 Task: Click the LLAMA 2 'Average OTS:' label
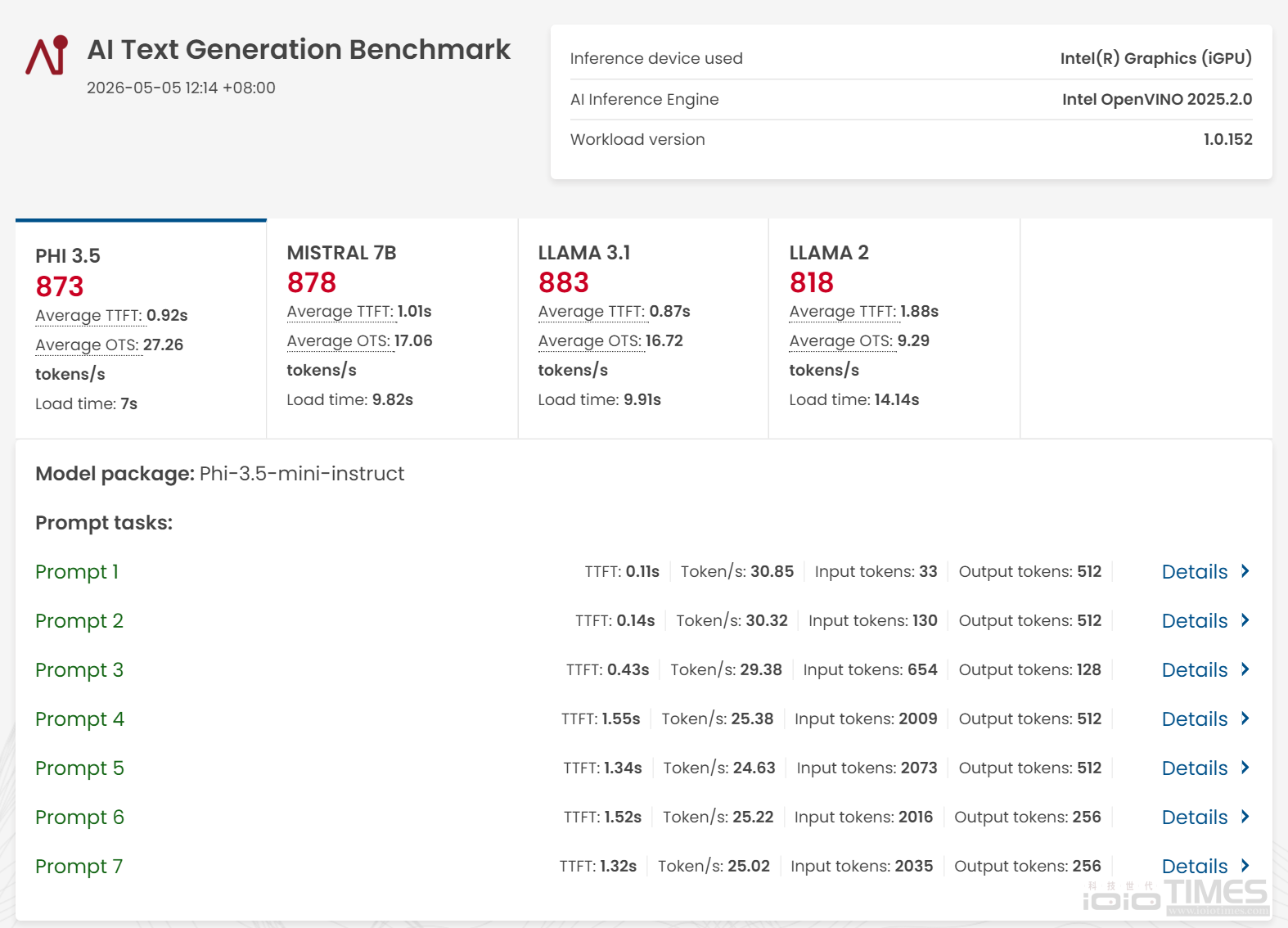[x=841, y=341]
